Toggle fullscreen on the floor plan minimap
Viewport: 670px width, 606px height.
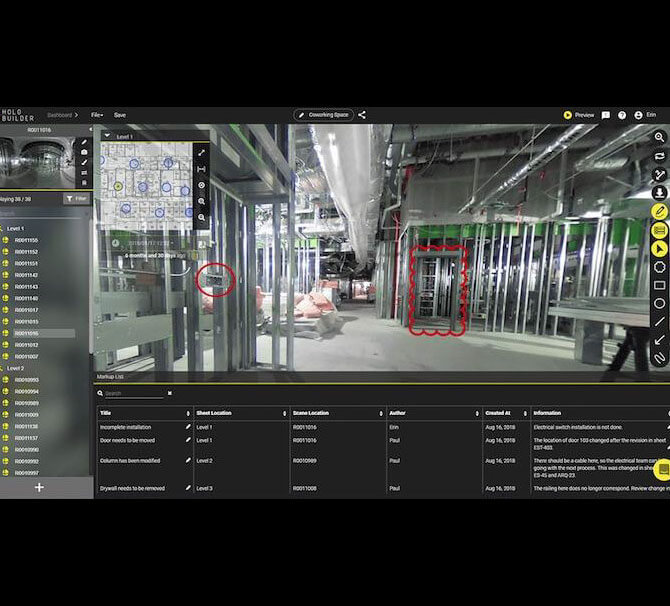pyautogui.click(x=201, y=153)
